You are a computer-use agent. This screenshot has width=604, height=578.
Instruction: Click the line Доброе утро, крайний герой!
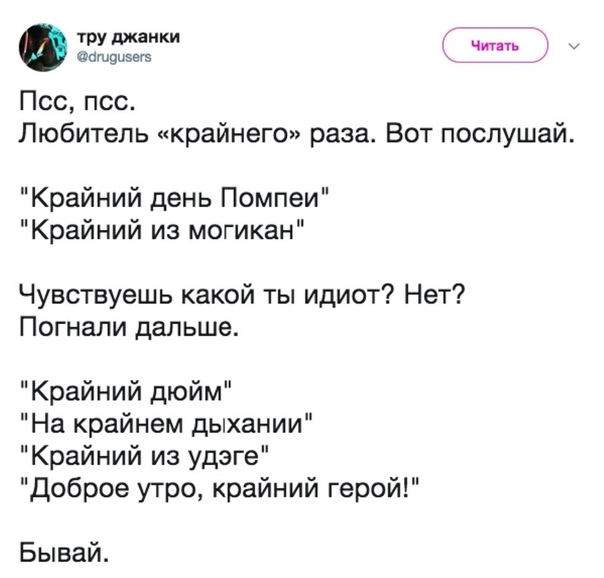pos(218,488)
